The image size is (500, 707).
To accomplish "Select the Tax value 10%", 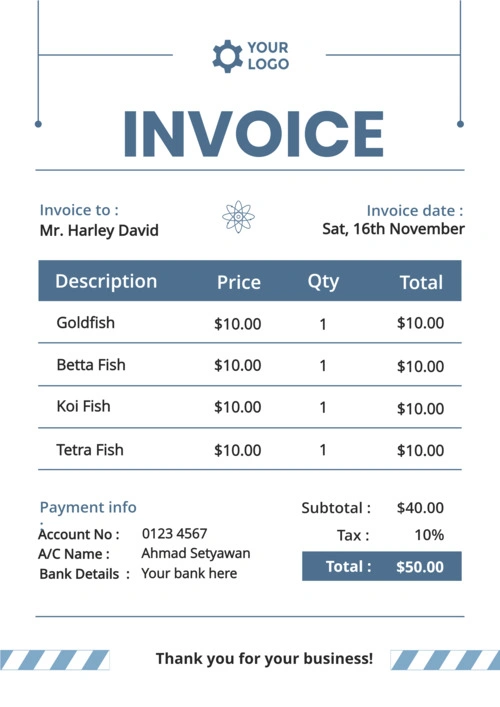I will (429, 535).
